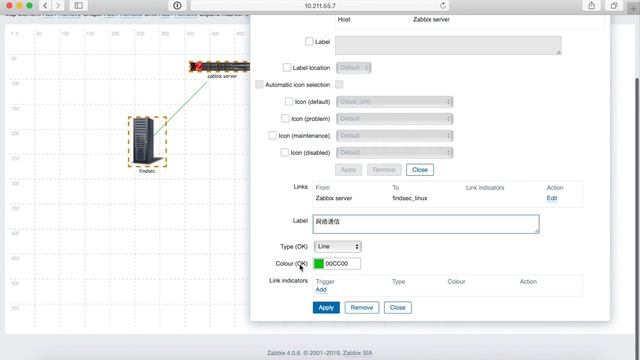Go forward with Safari forward arrow

coord(58,6)
